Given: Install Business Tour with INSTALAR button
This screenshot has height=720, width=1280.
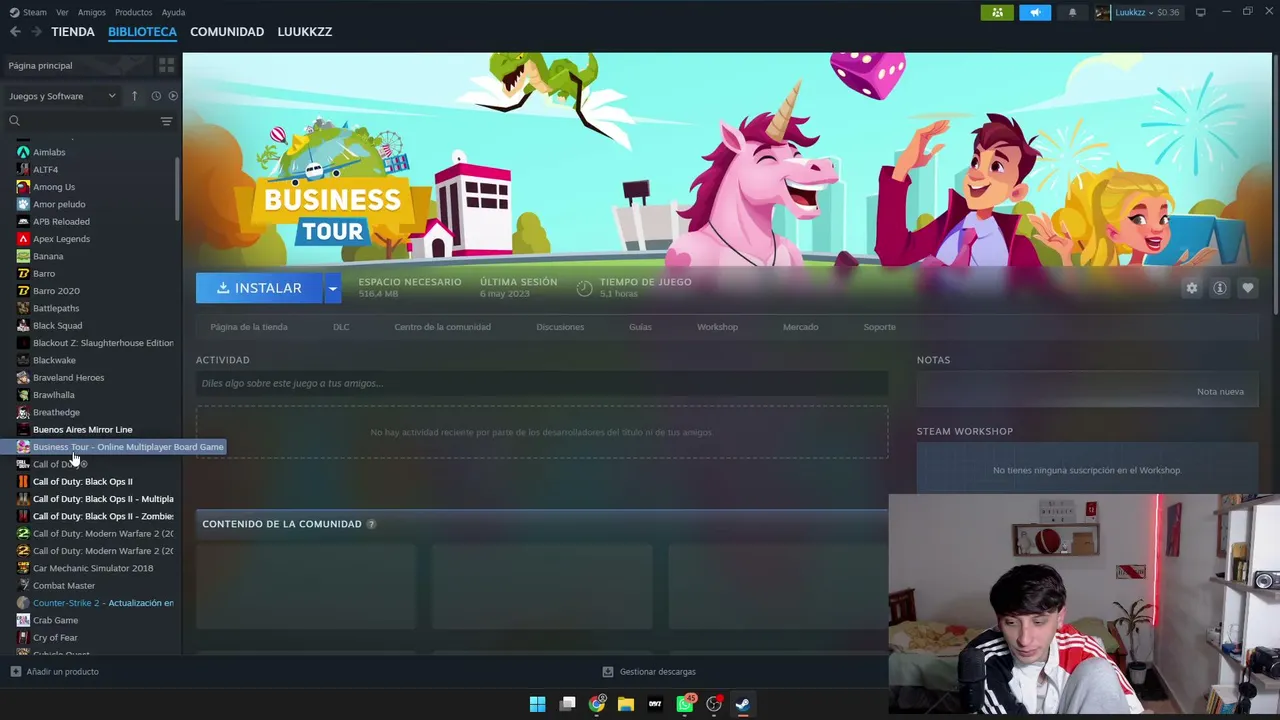Looking at the screenshot, I should [259, 288].
